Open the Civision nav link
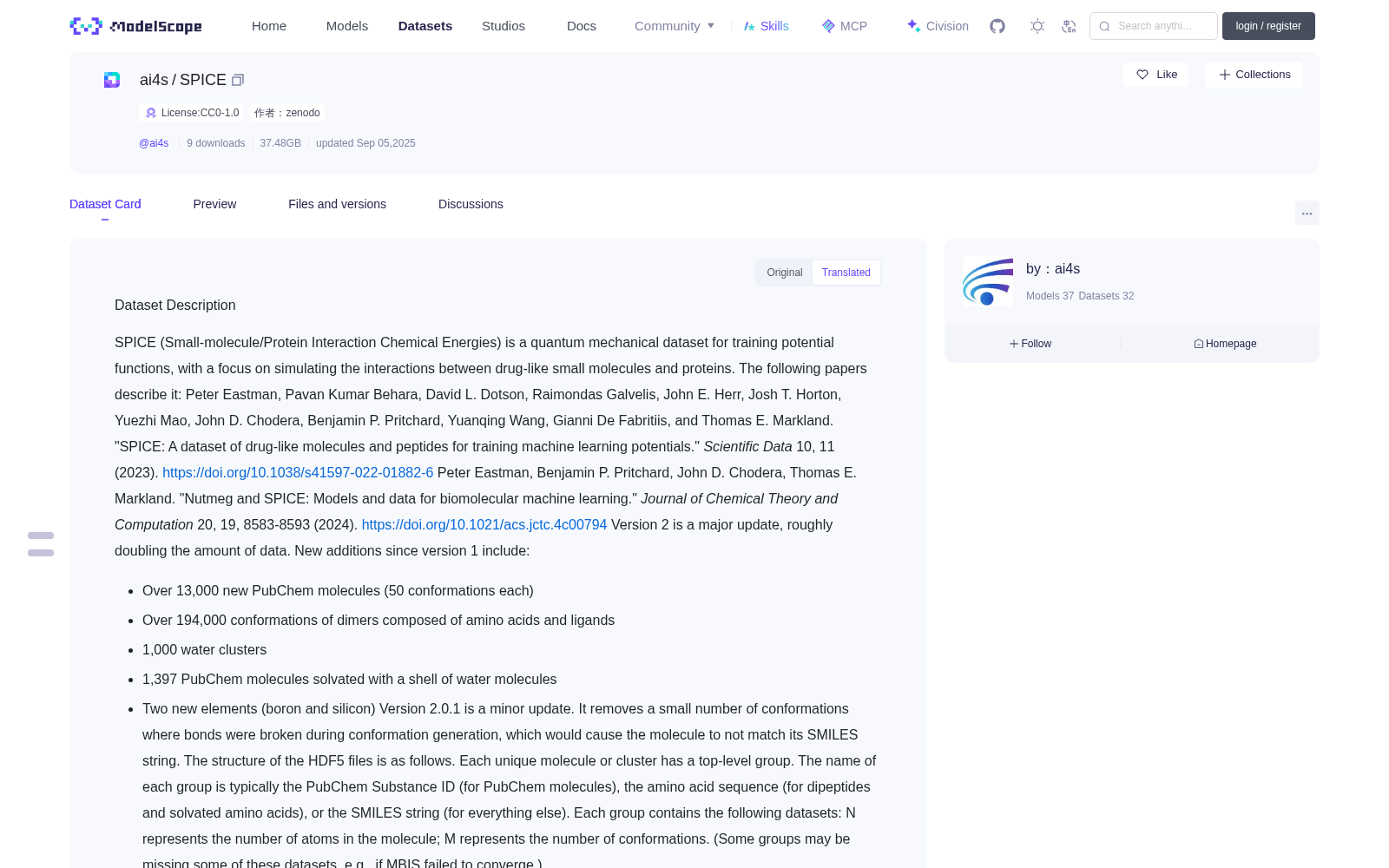This screenshot has width=1389, height=868. coord(938,26)
